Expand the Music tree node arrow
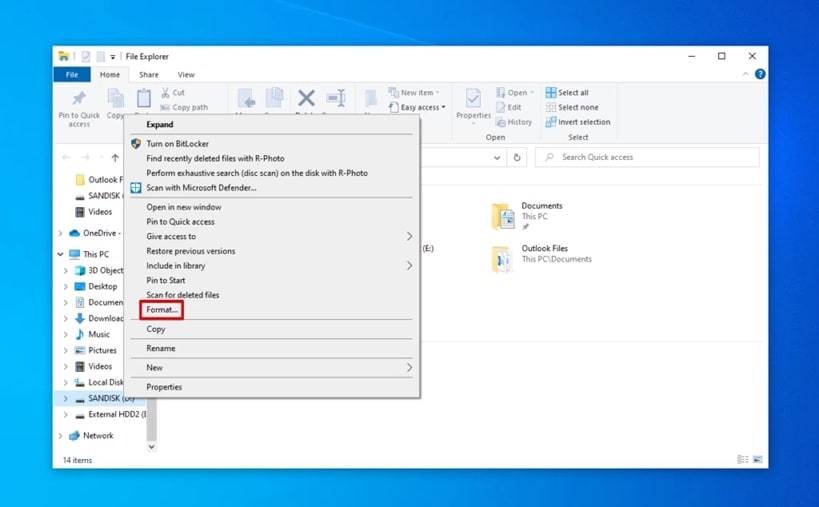This screenshot has width=819, height=507. point(65,334)
